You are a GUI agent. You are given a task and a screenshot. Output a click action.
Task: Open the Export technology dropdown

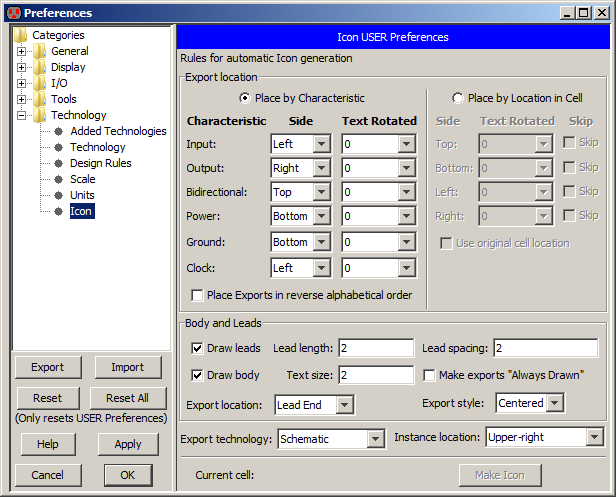pyautogui.click(x=375, y=438)
